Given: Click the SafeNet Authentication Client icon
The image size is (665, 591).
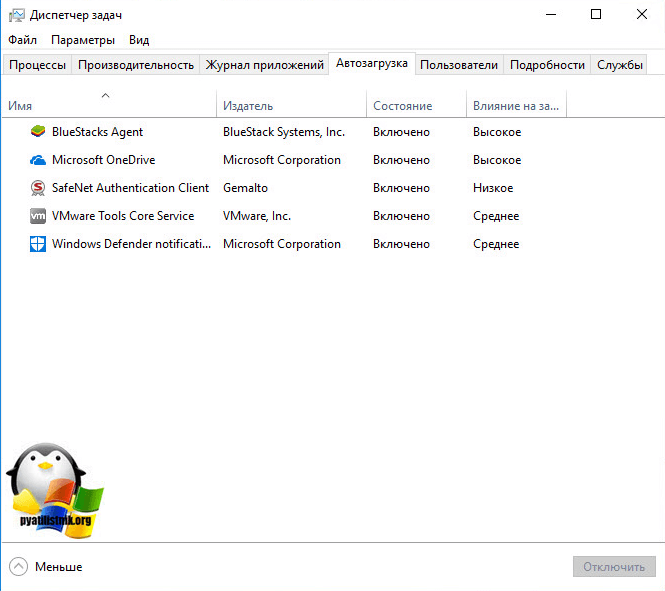Looking at the screenshot, I should click(38, 188).
